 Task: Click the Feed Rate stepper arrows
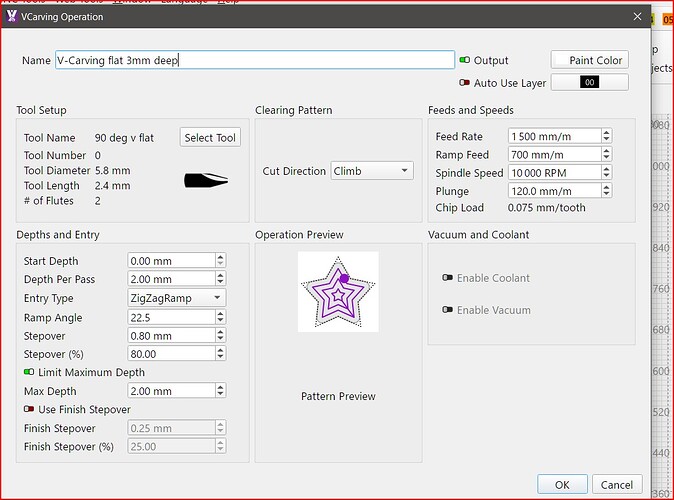[606, 136]
